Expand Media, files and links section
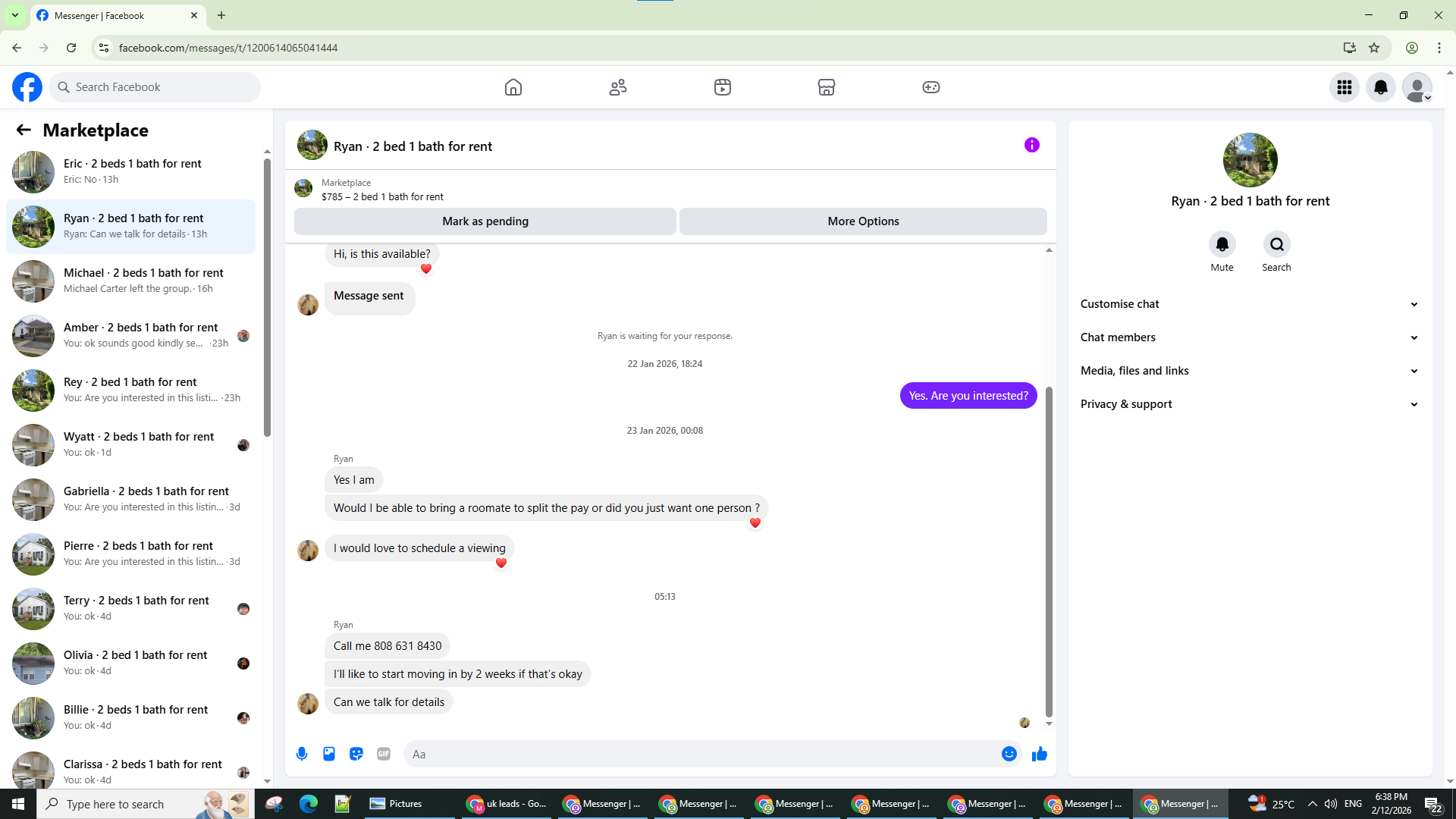This screenshot has height=819, width=1456. (x=1250, y=371)
